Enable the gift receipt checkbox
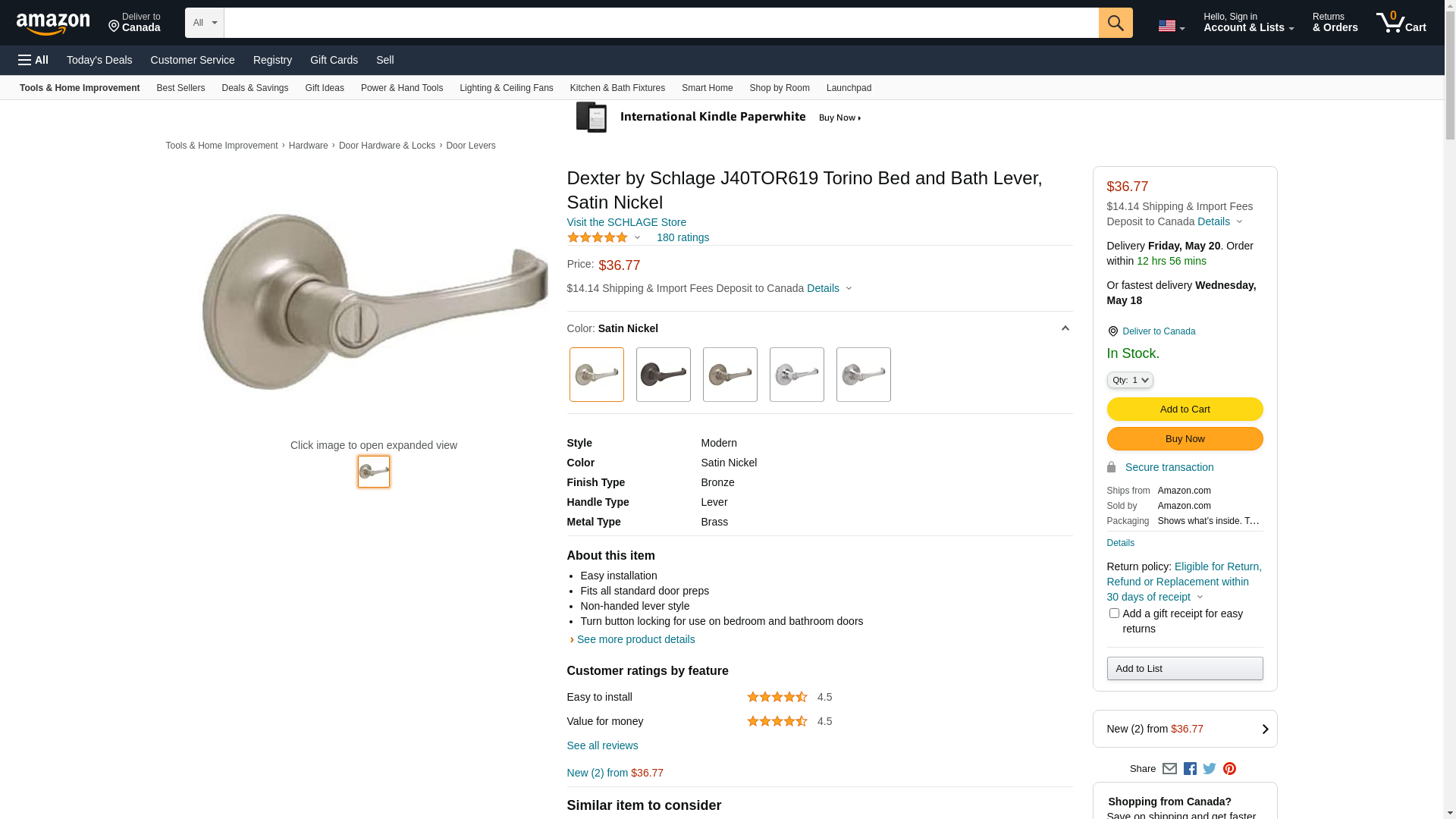The width and height of the screenshot is (1456, 819). coord(1114,613)
